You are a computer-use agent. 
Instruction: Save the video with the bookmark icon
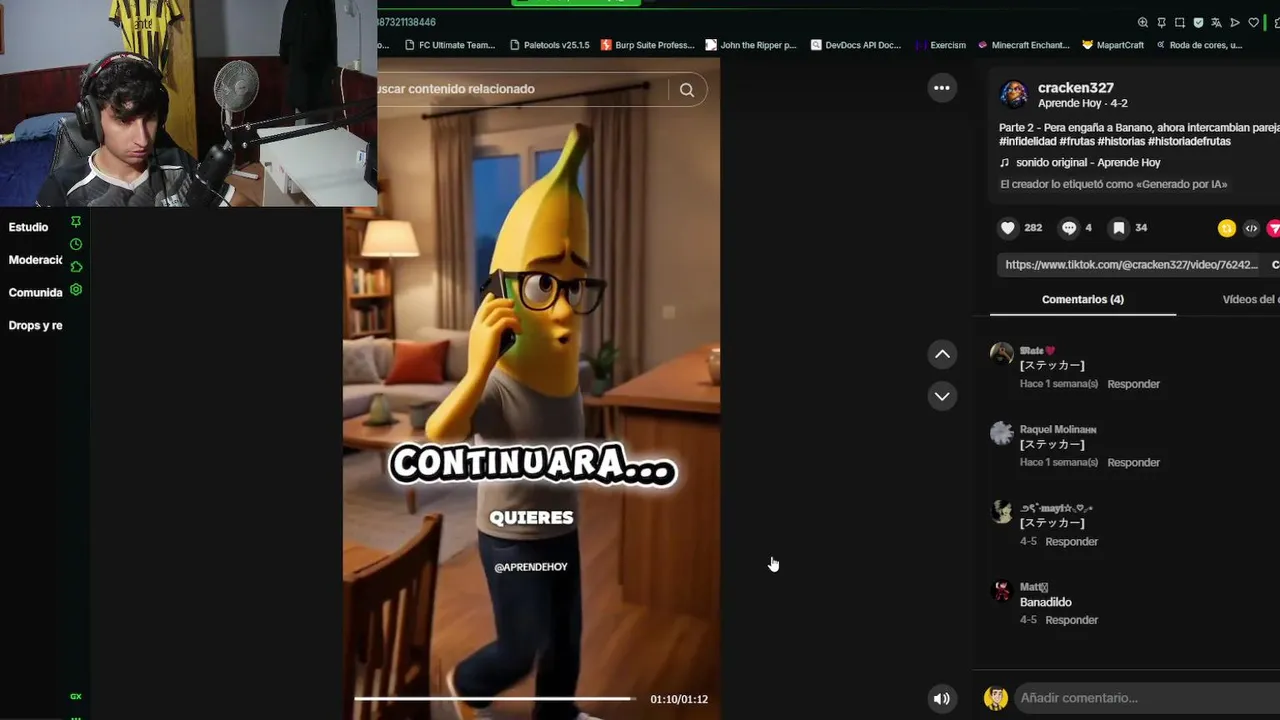(1119, 228)
